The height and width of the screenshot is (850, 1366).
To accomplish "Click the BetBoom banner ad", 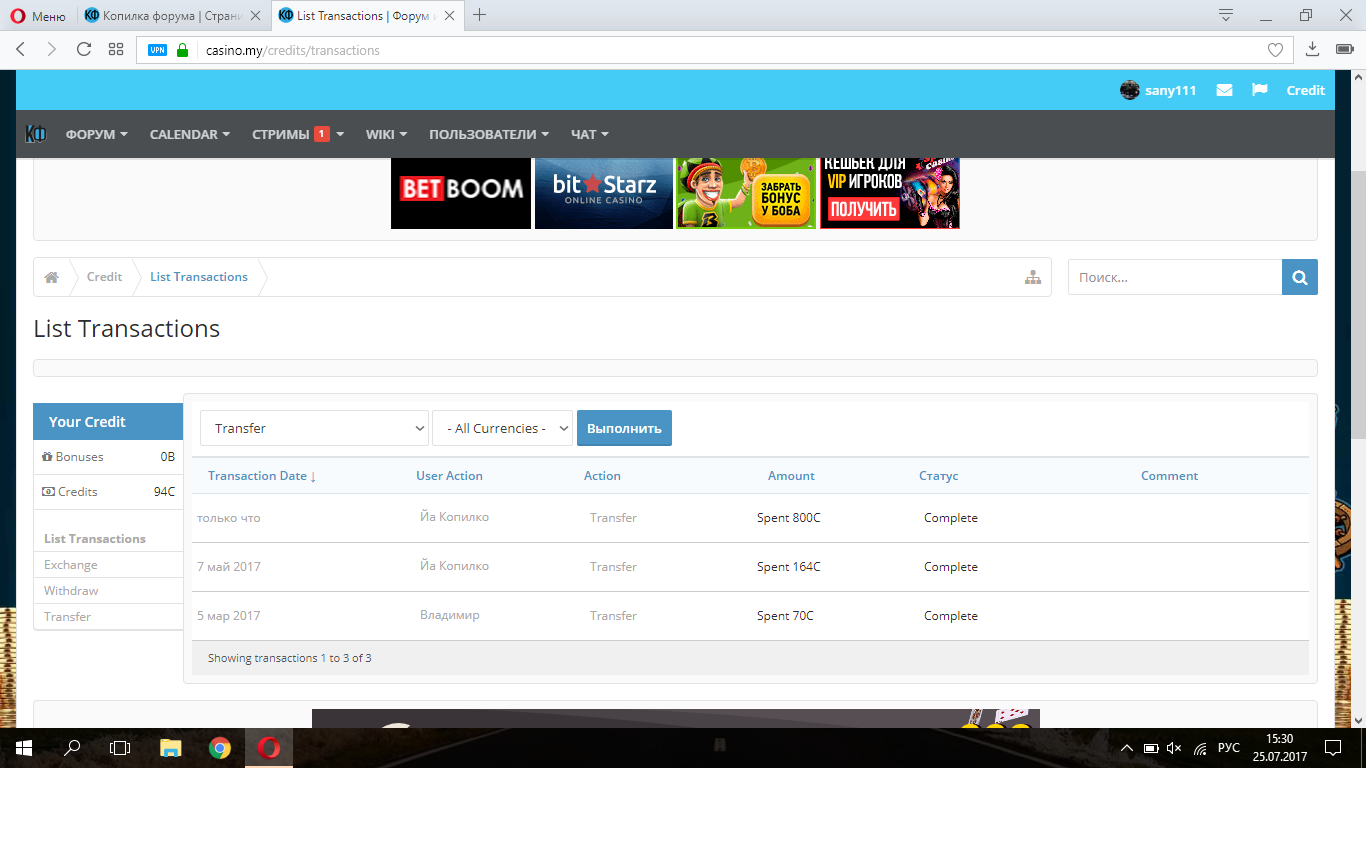I will click(461, 192).
